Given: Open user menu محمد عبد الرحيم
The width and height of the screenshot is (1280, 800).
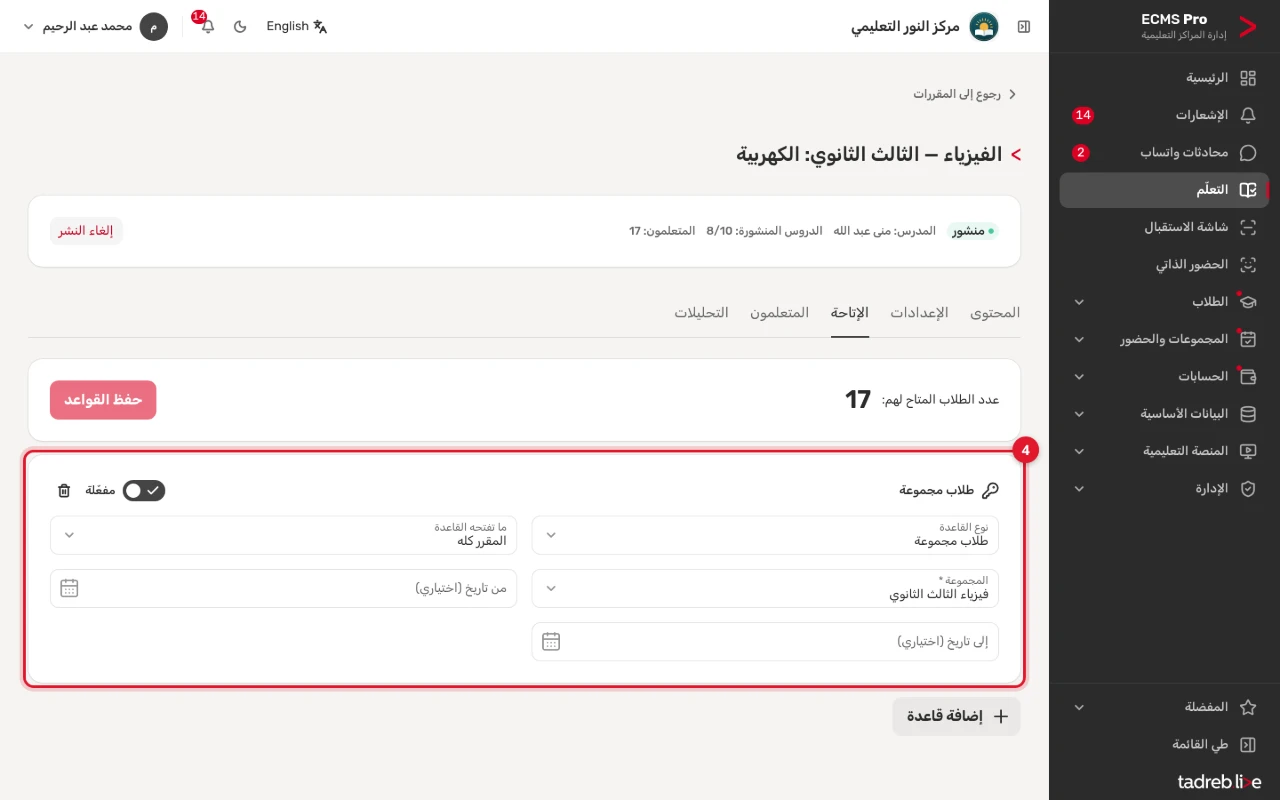Looking at the screenshot, I should point(95,26).
